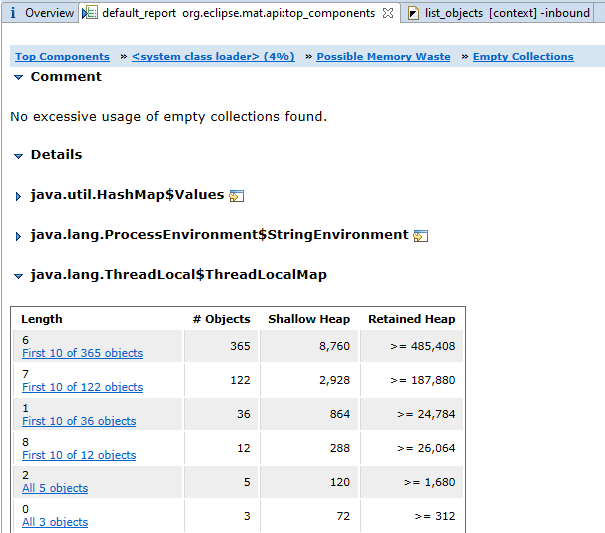Select the >= 312 retained heap cell
Viewport: 605px width, 533px height.
pyautogui.click(x=412, y=516)
